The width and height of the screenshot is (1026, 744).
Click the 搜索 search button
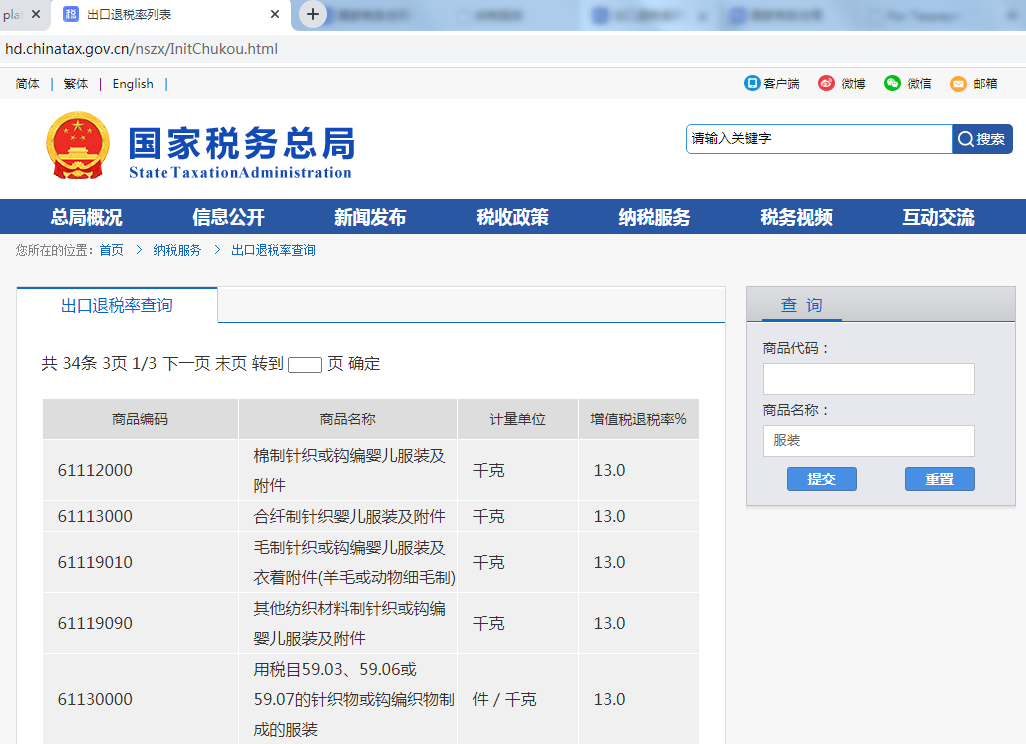[x=982, y=139]
